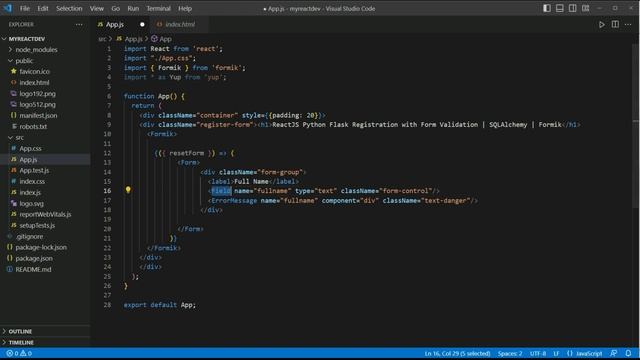640x360 pixels.
Task: Click App.js in the breadcrumb
Action: tap(133, 39)
